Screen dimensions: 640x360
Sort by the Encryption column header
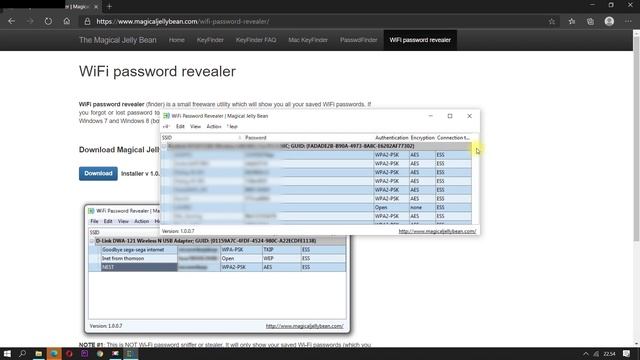coord(422,138)
